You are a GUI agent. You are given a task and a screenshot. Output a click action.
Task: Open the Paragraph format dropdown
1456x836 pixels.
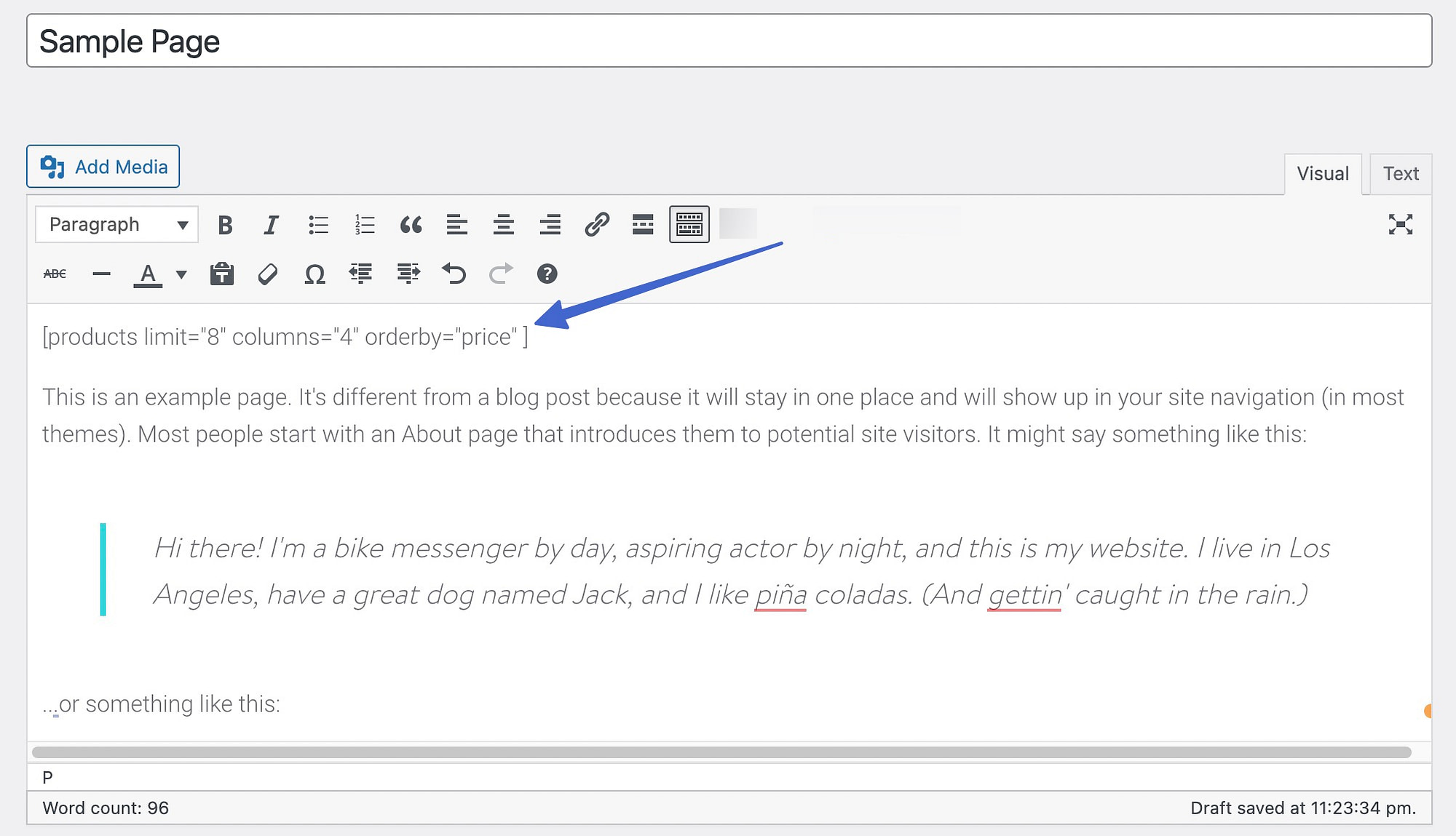115,224
